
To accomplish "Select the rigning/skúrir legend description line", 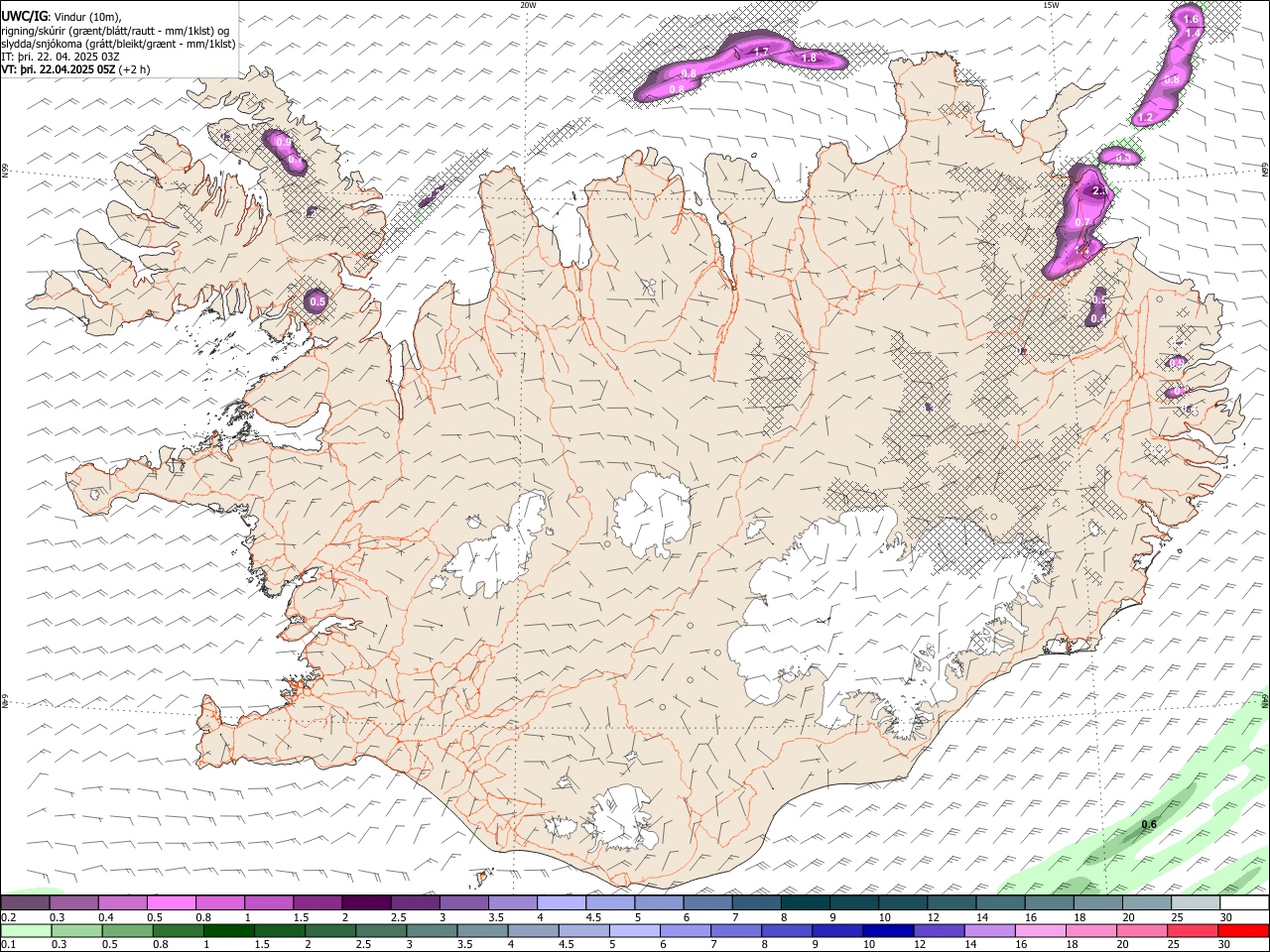I will (x=115, y=30).
